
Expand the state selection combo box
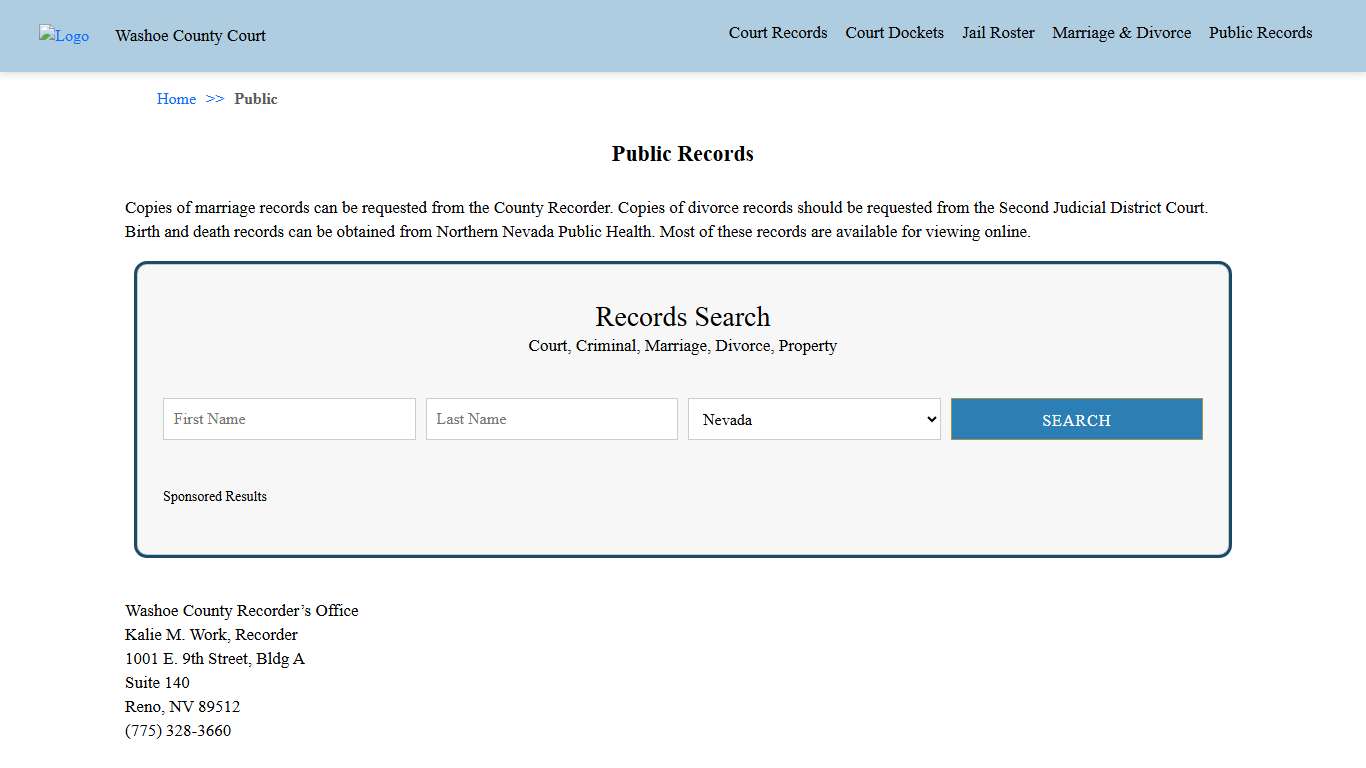coord(813,419)
